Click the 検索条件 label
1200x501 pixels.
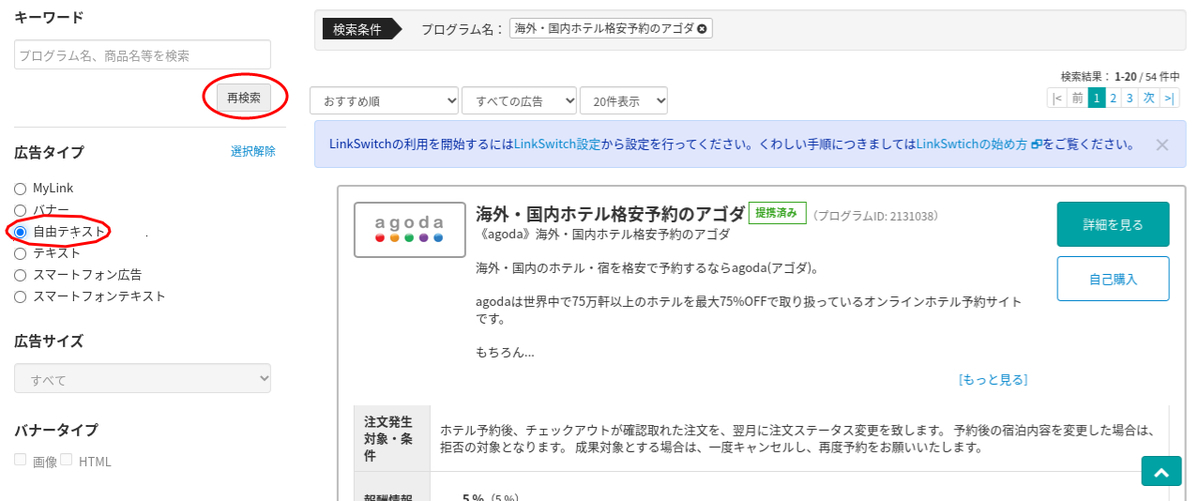(x=357, y=29)
